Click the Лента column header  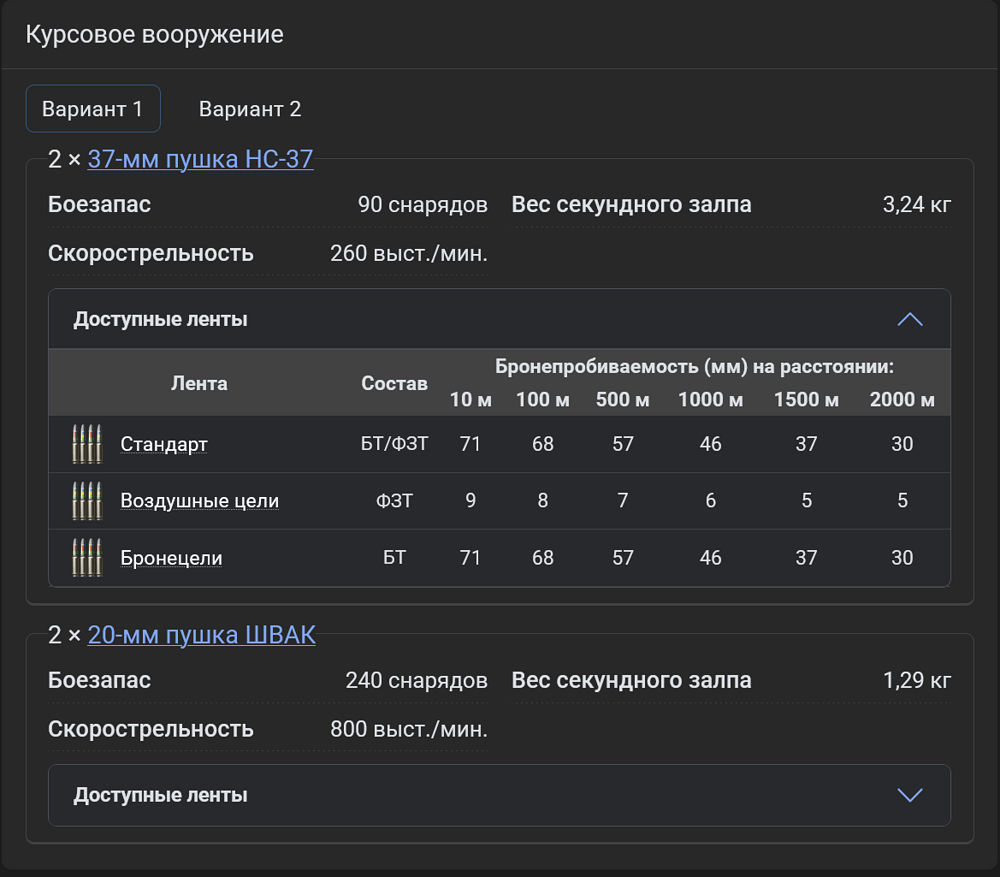point(199,383)
